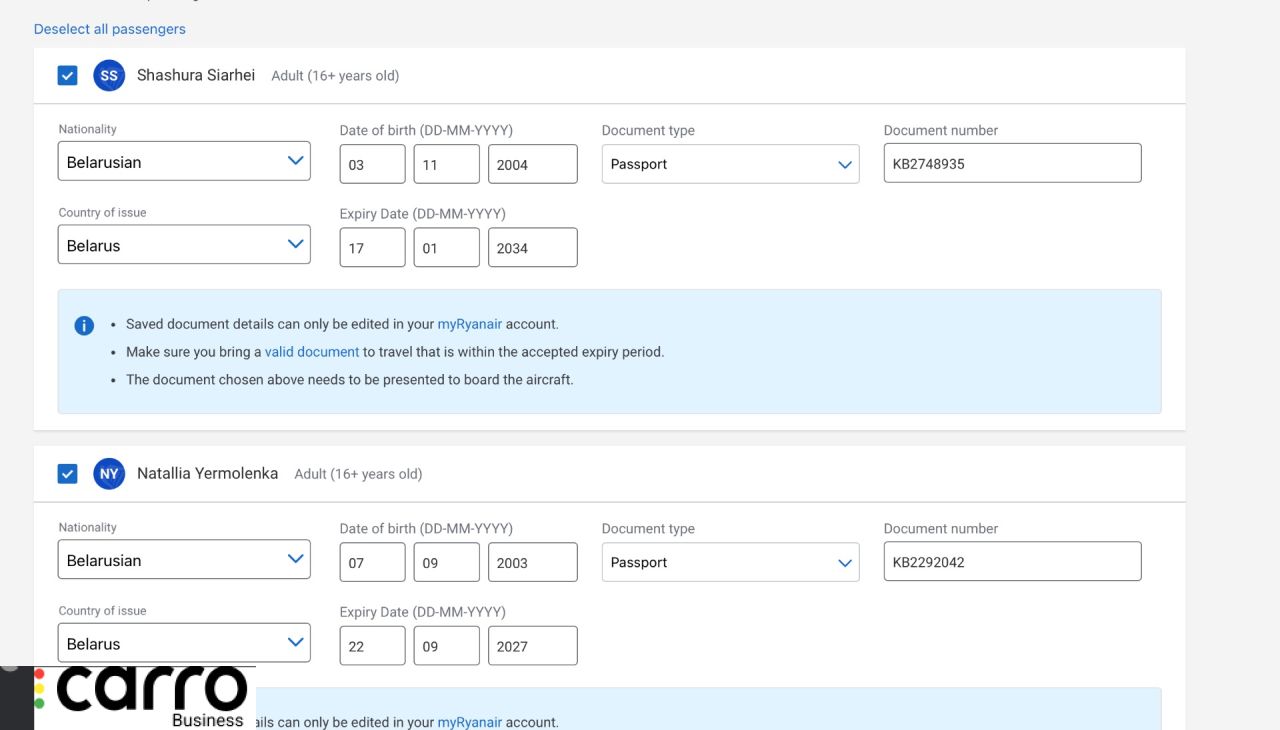Expand Document type dropdown for Natallia Yermolenka
Screen dimensions: 1280x730
(730, 562)
